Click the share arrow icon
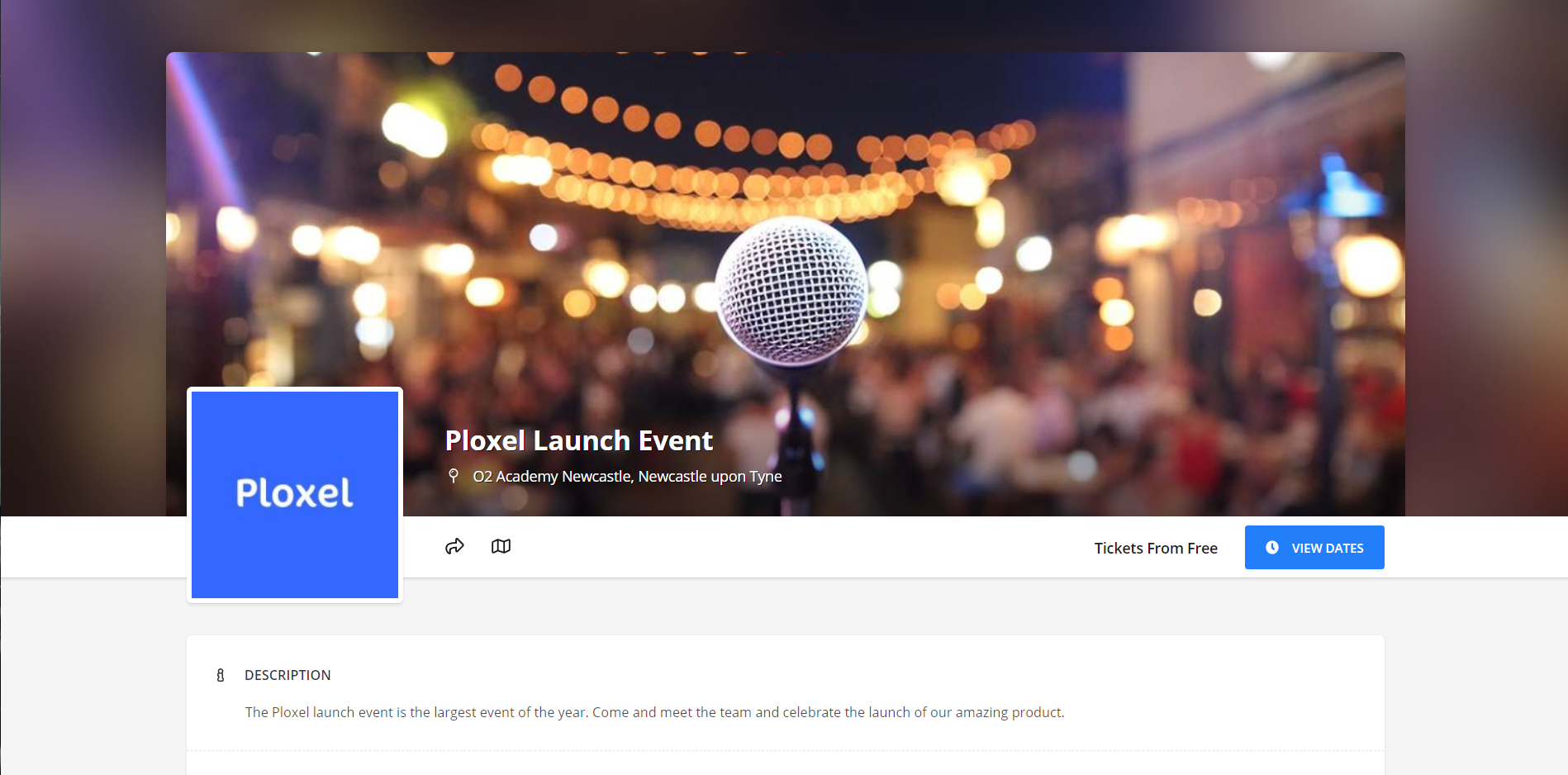 point(454,546)
